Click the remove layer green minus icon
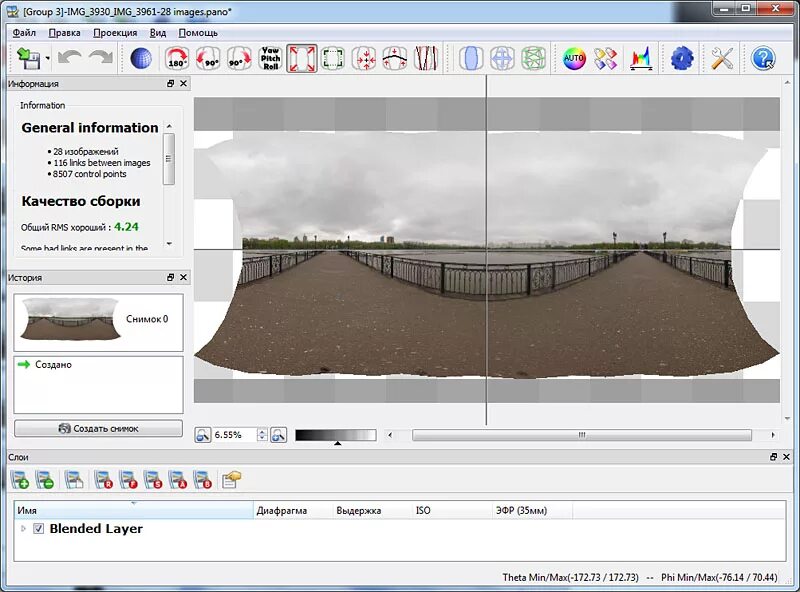This screenshot has width=800, height=592. [x=45, y=480]
